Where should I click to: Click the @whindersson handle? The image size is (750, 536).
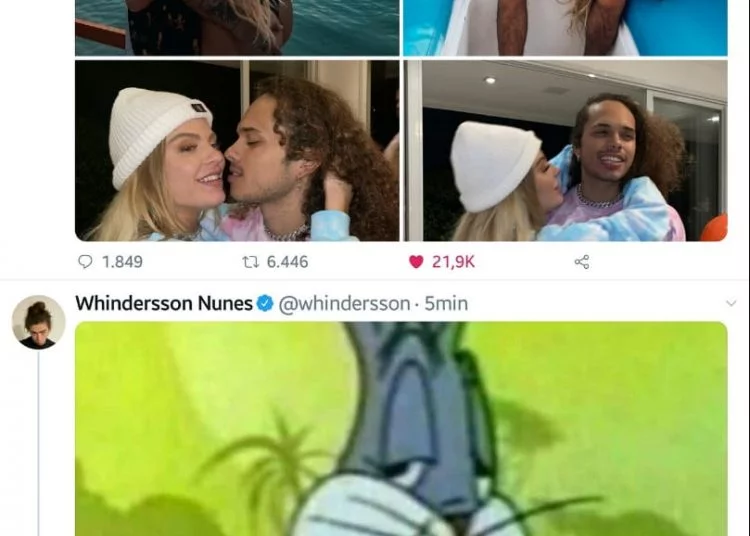click(x=344, y=304)
